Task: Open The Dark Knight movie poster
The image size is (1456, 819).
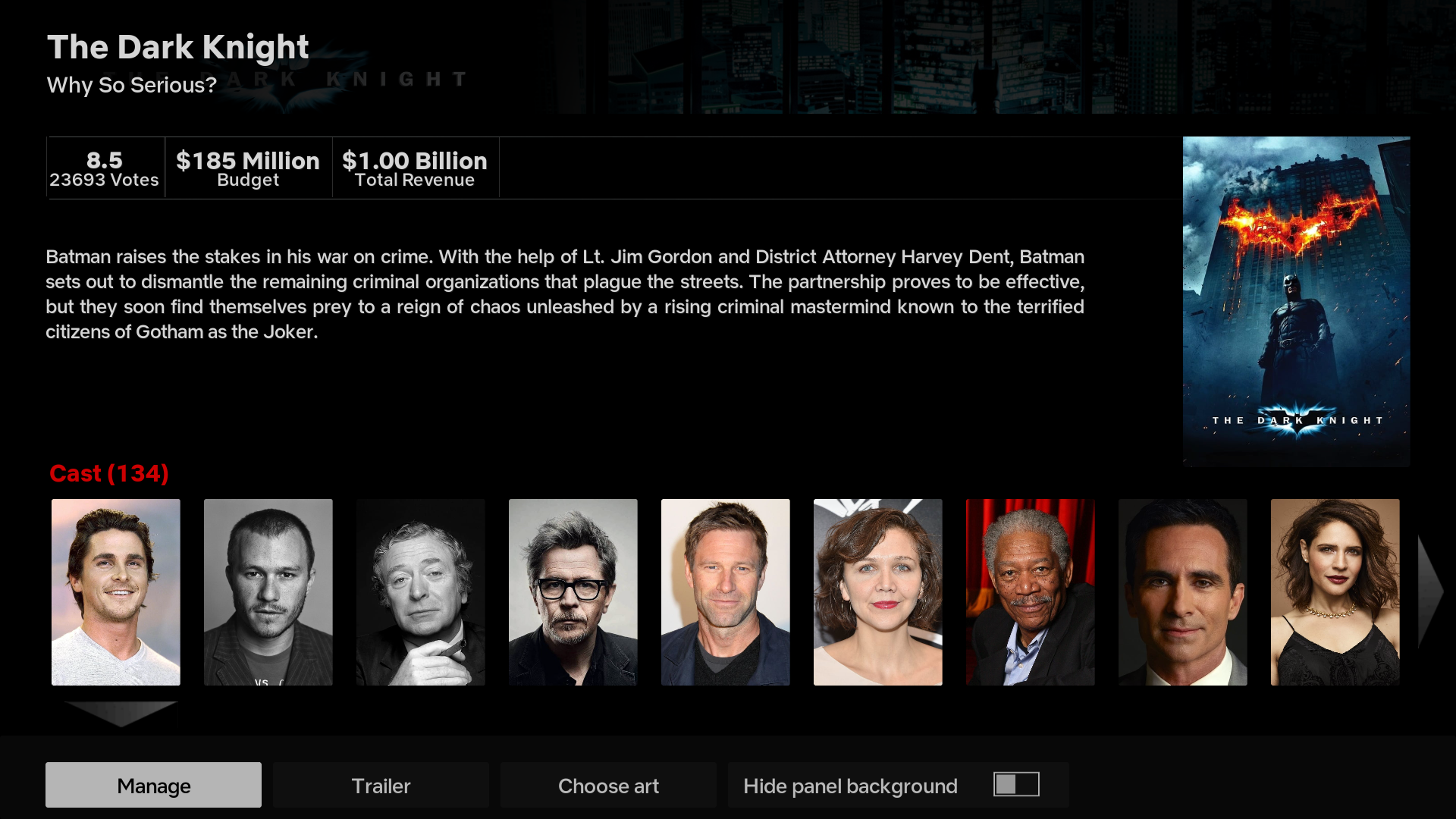Action: click(x=1296, y=301)
